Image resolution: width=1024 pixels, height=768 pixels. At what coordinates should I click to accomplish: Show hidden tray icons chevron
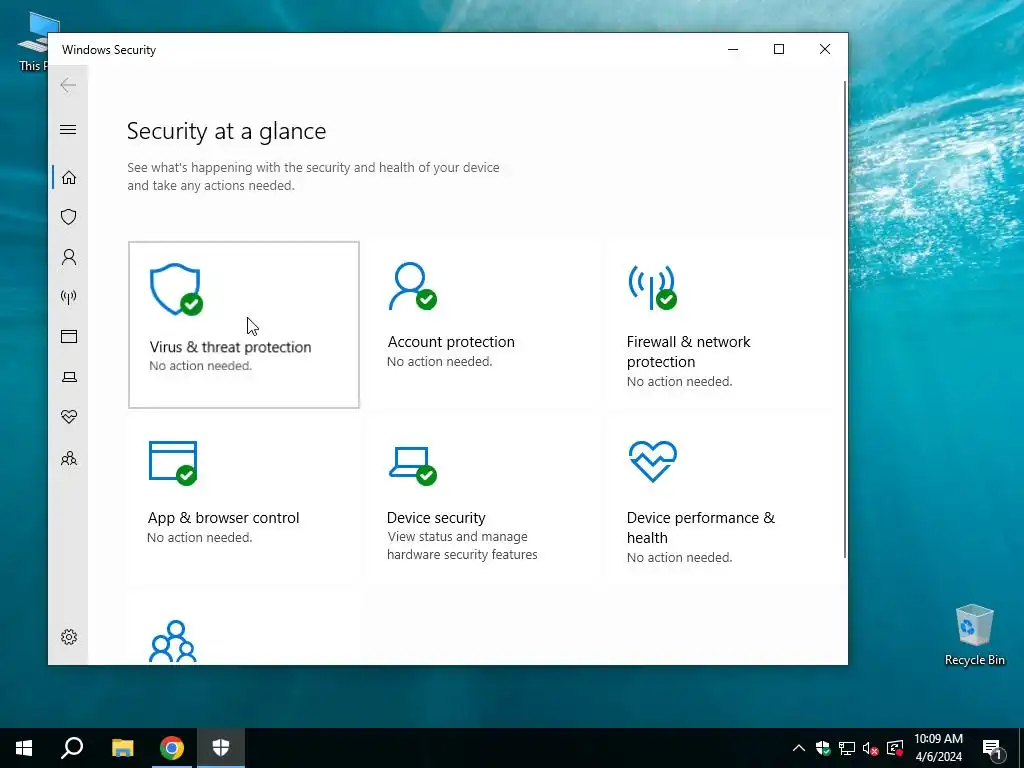(x=799, y=748)
